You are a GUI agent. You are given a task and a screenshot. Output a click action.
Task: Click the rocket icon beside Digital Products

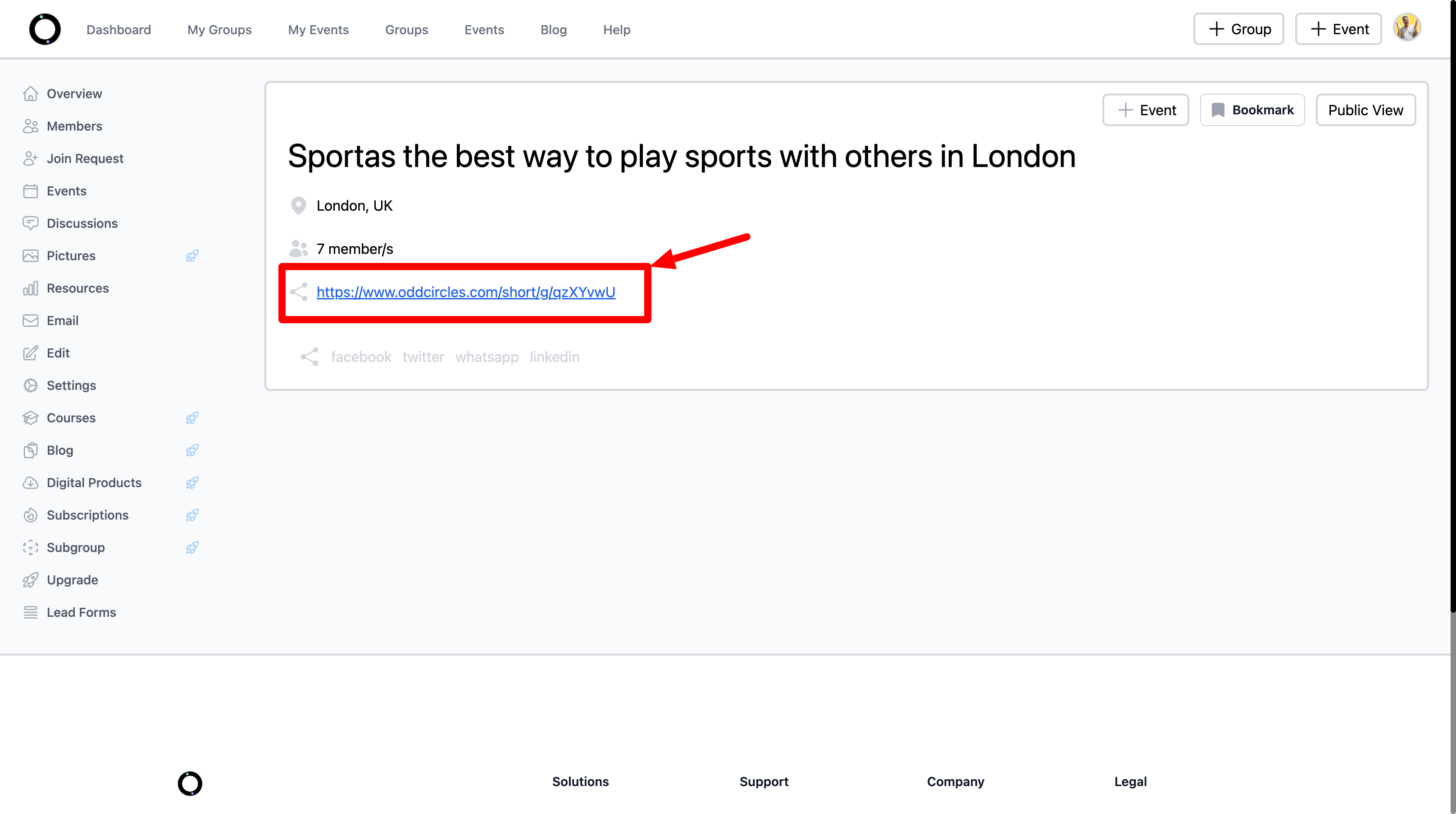[x=192, y=483]
